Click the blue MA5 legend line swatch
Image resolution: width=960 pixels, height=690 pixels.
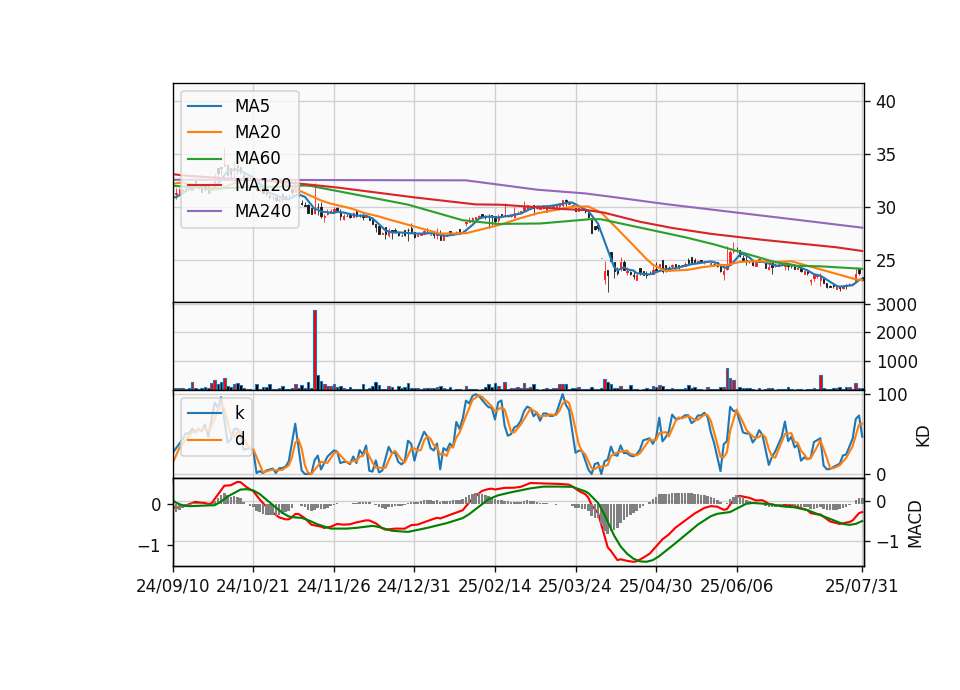(204, 106)
